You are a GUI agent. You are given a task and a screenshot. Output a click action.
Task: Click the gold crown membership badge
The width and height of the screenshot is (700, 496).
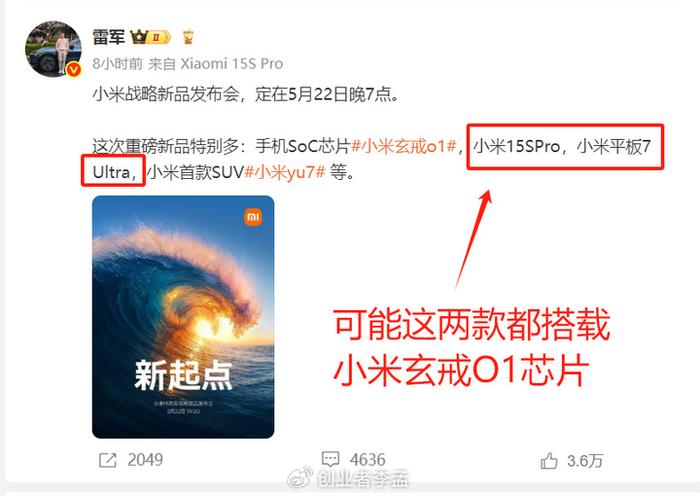150,37
